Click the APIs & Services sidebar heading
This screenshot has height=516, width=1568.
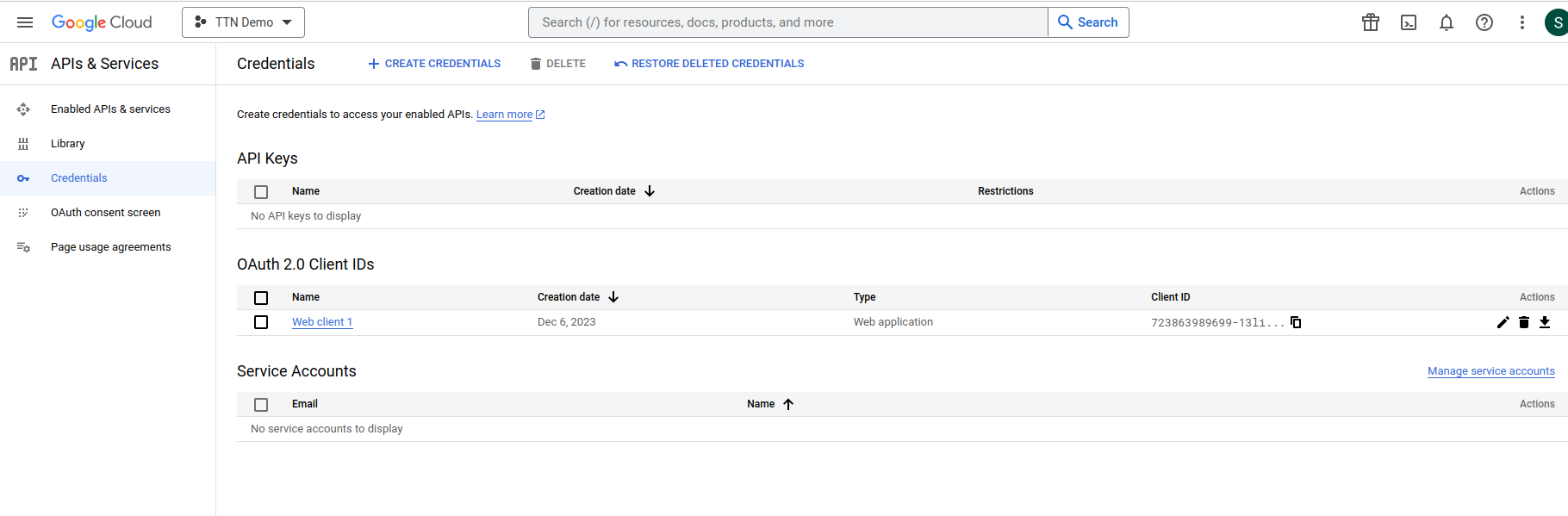click(105, 64)
